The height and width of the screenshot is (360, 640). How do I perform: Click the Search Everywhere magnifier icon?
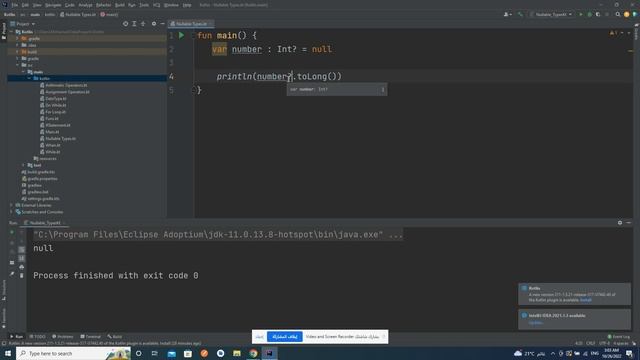pyautogui.click(x=618, y=14)
